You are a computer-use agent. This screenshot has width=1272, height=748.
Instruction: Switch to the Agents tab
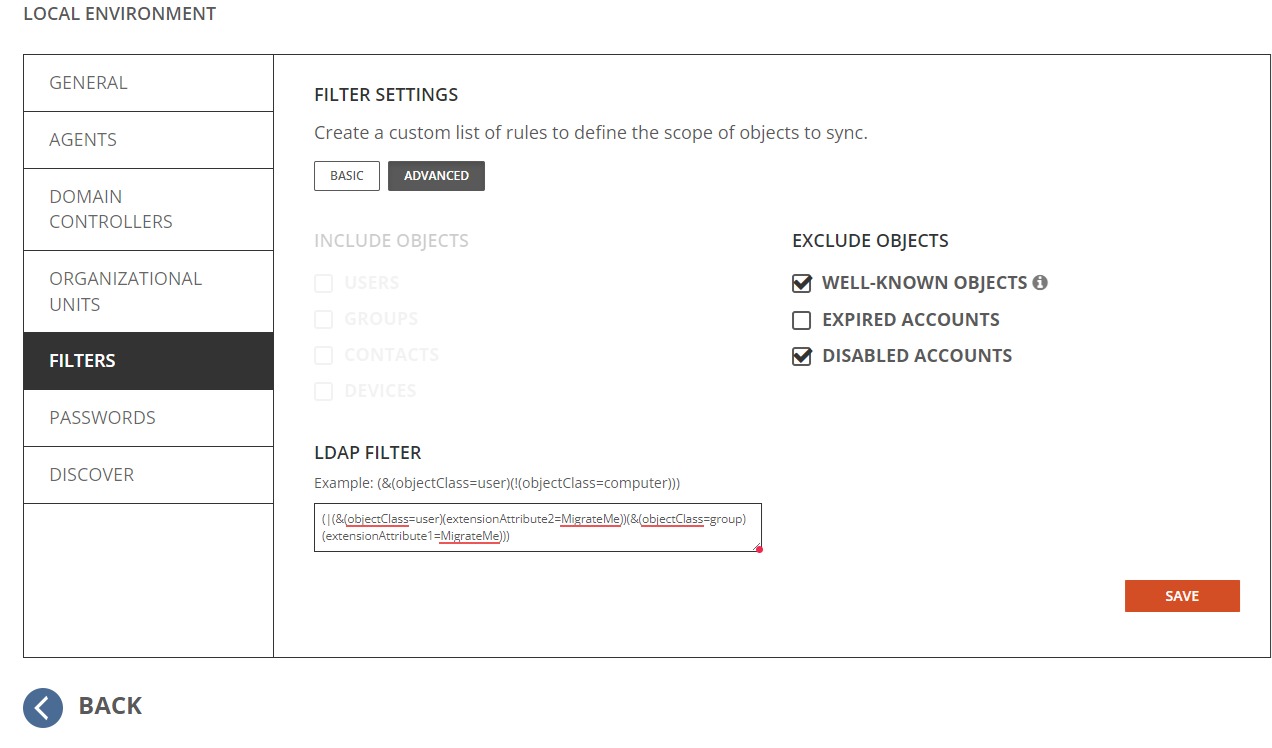coord(148,140)
